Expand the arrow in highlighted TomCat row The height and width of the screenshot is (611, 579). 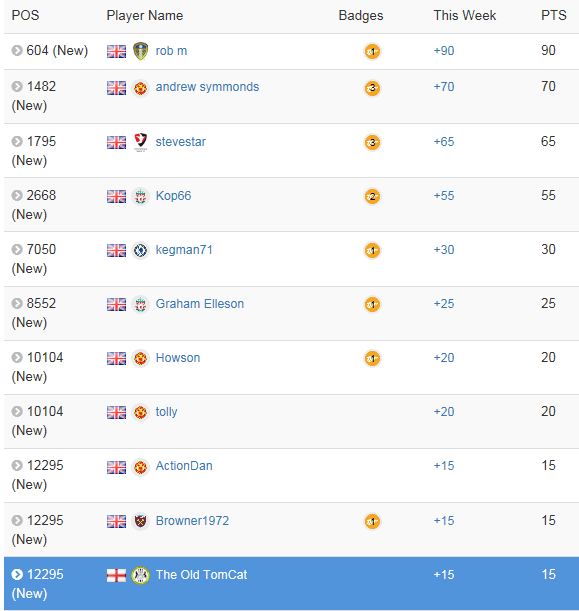click(17, 574)
